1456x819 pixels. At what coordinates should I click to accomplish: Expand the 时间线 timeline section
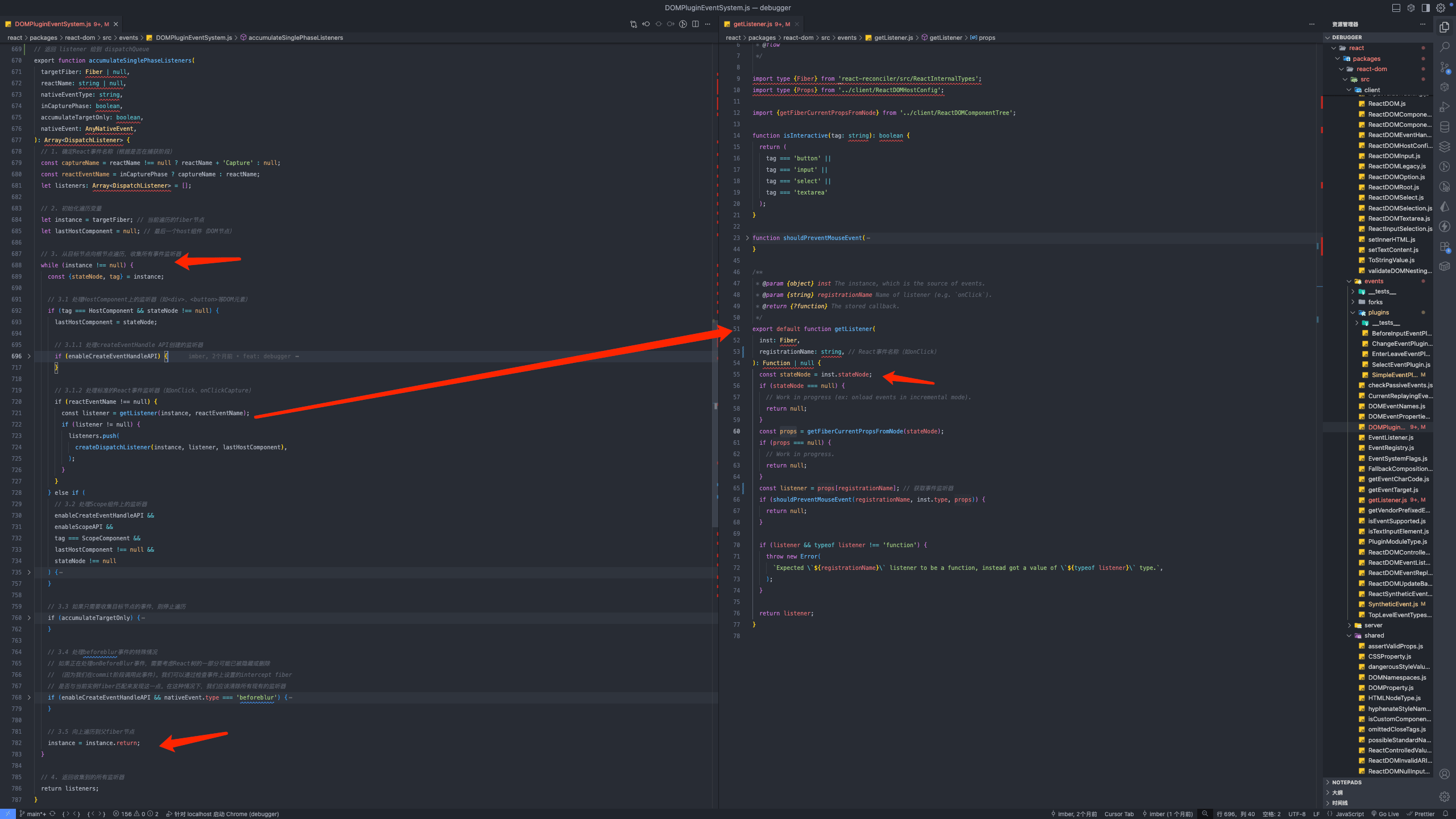1379,803
